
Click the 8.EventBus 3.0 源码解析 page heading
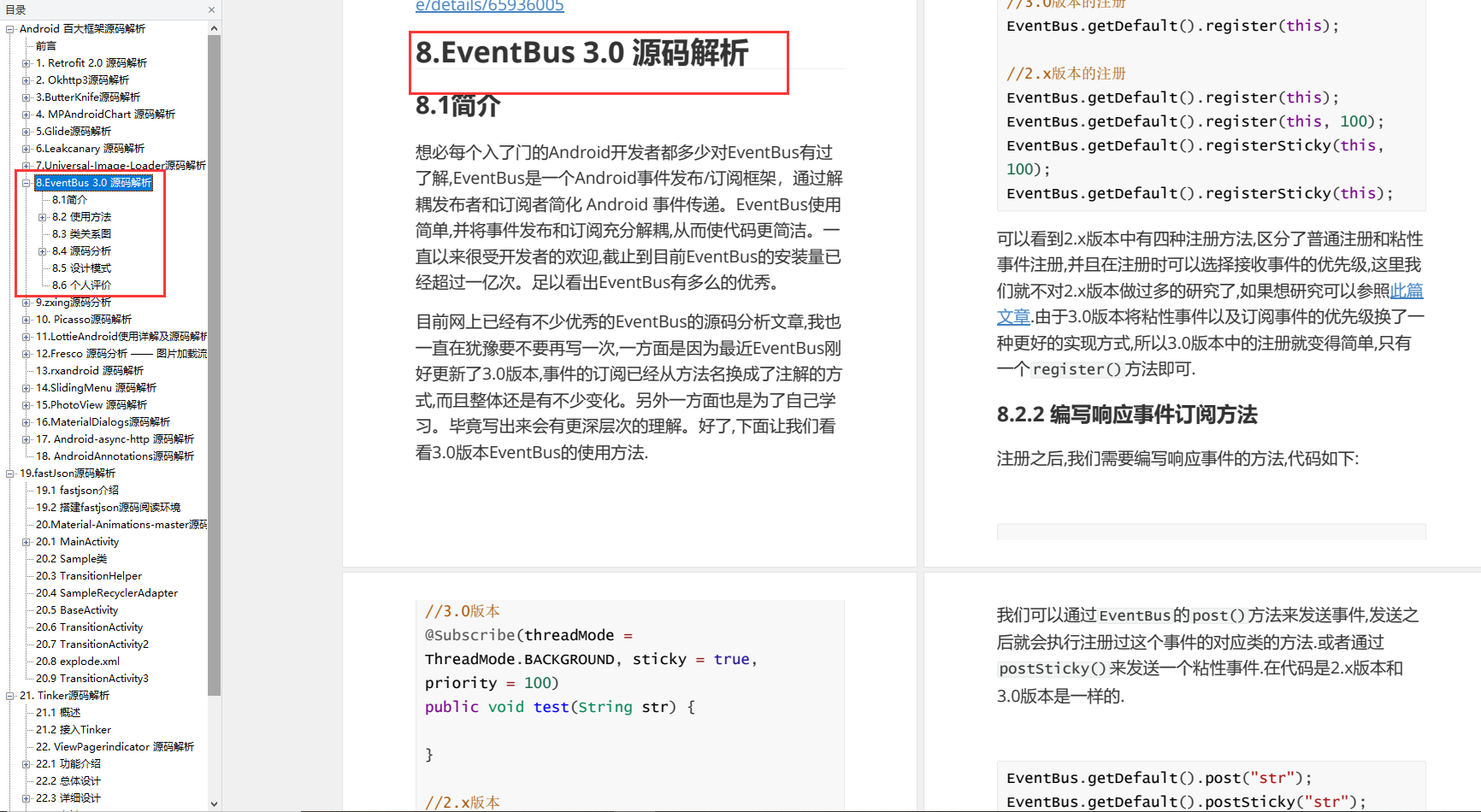click(581, 53)
